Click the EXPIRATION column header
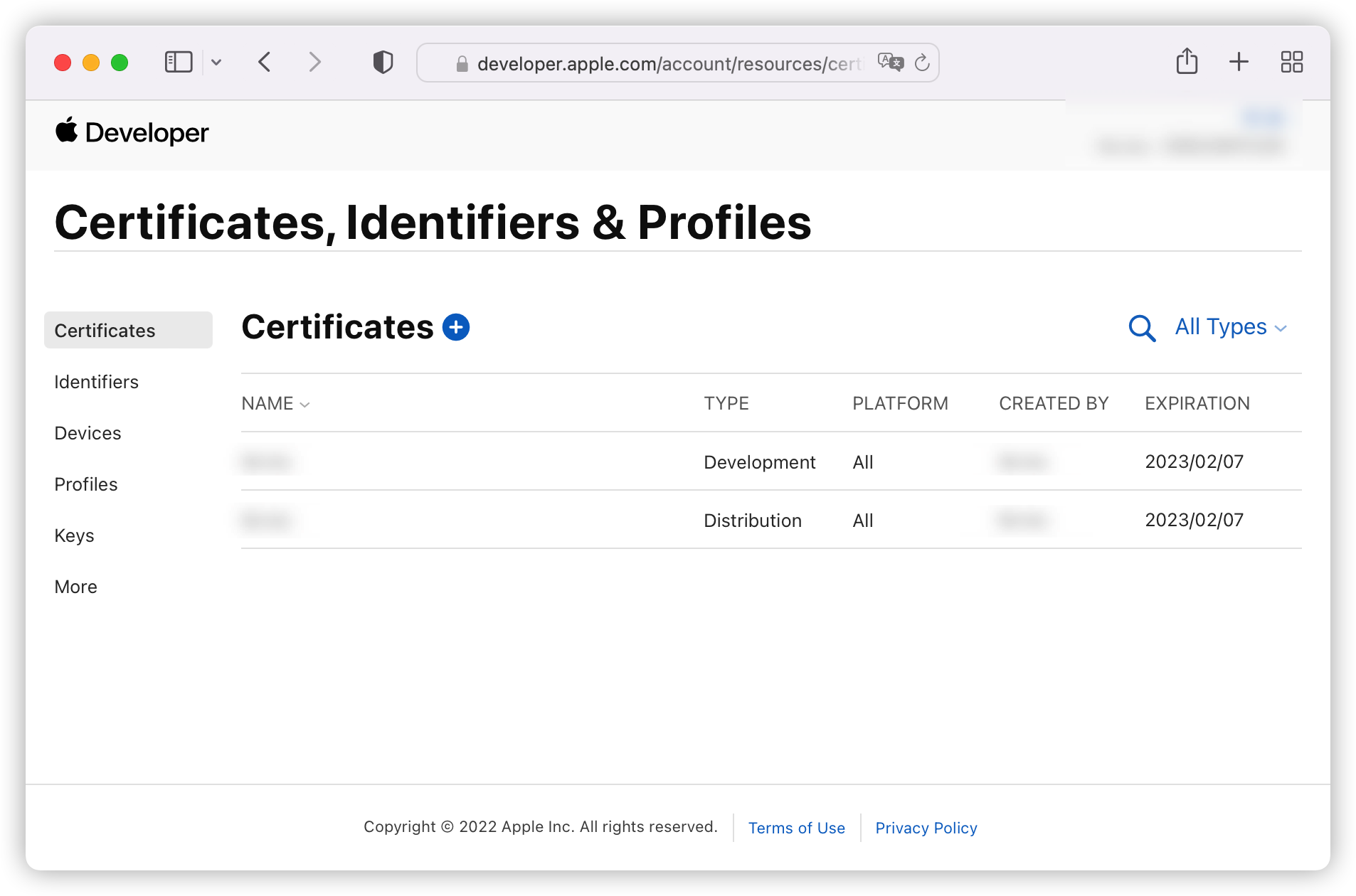Image resolution: width=1356 pixels, height=896 pixels. (1197, 403)
